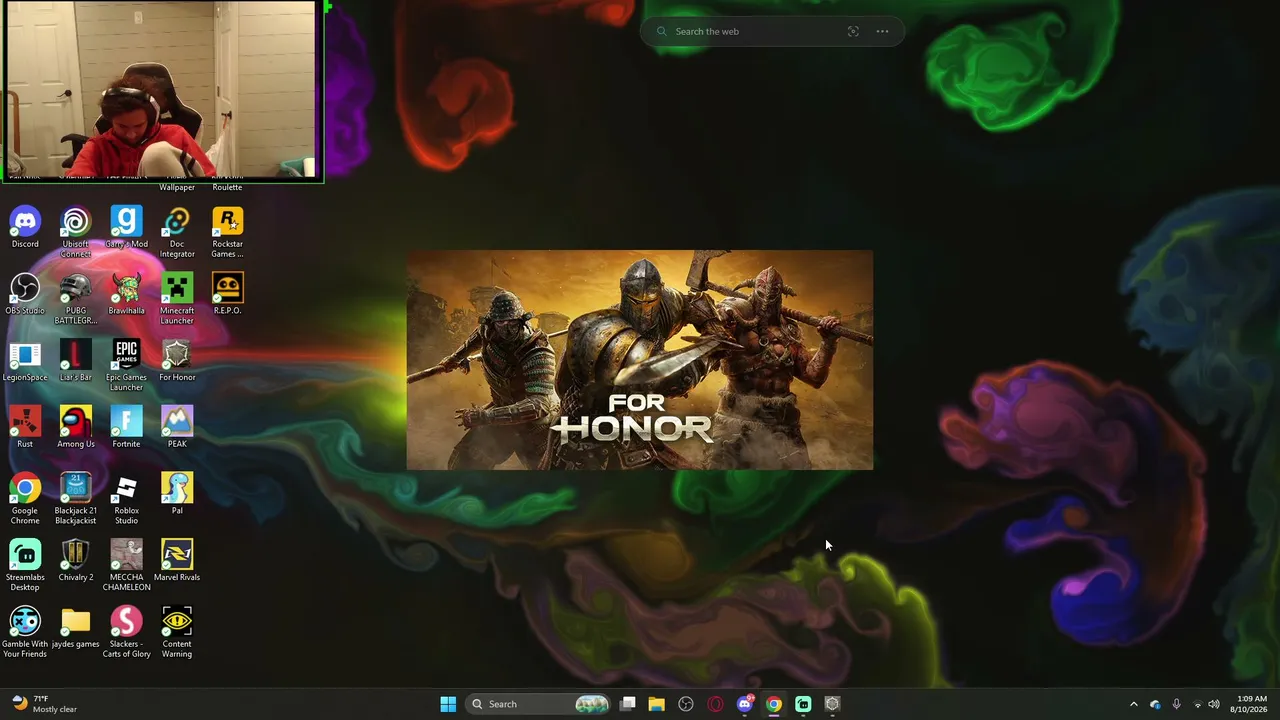
Task: Open the clock and date flyout
Action: [1251, 704]
